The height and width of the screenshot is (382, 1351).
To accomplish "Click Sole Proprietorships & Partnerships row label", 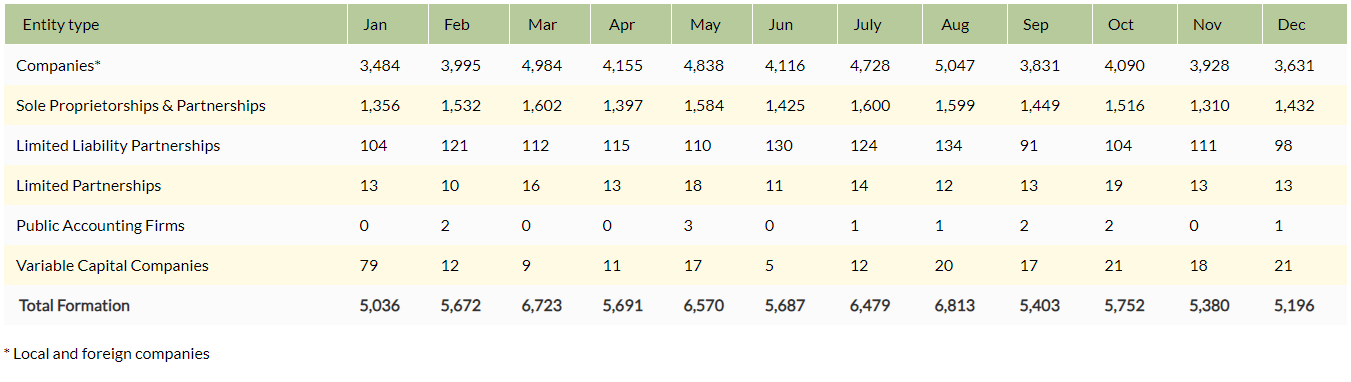I will pos(141,106).
